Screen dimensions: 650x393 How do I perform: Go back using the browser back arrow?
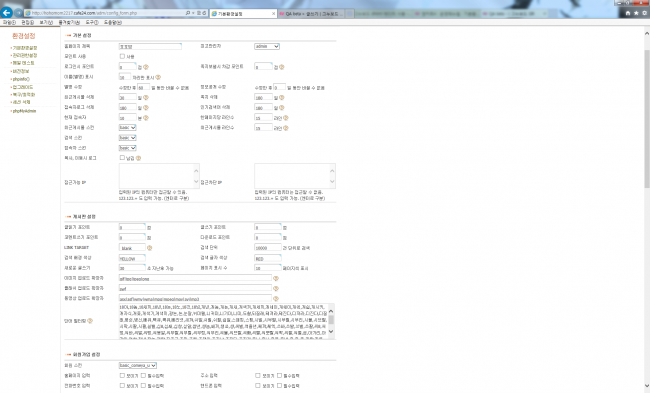[x=7, y=13]
